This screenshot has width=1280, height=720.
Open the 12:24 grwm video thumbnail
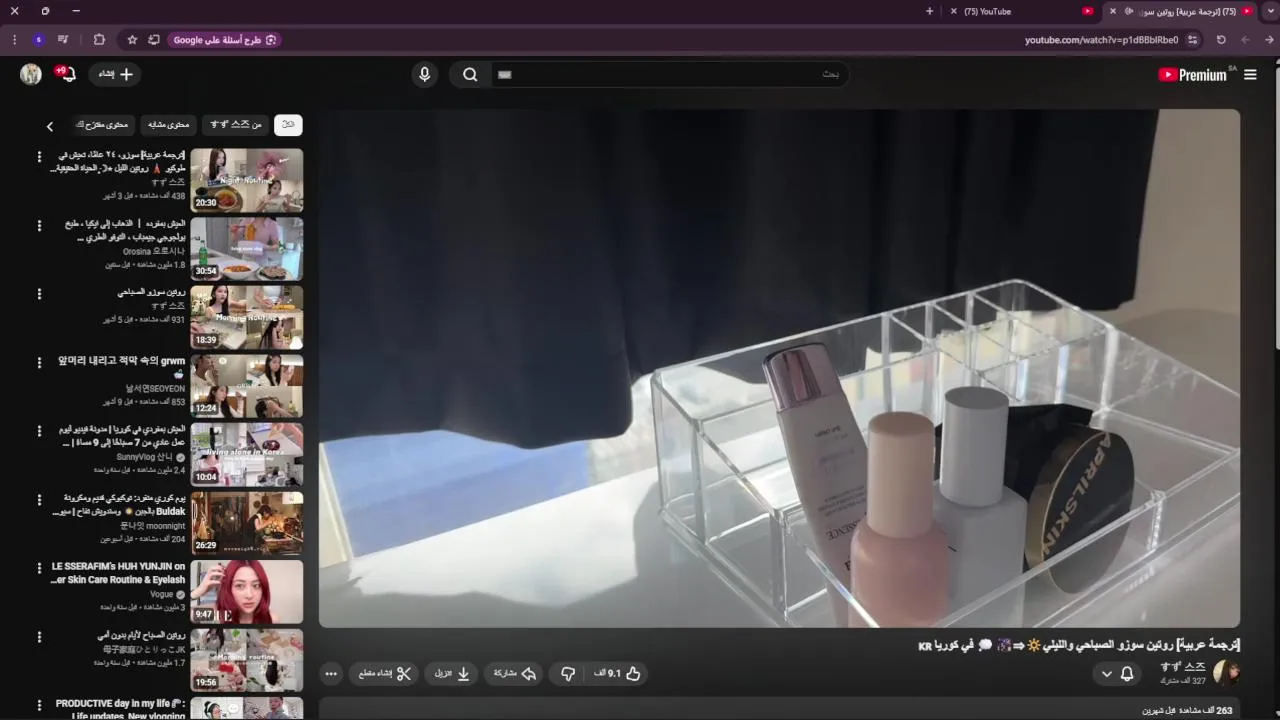pyautogui.click(x=247, y=386)
